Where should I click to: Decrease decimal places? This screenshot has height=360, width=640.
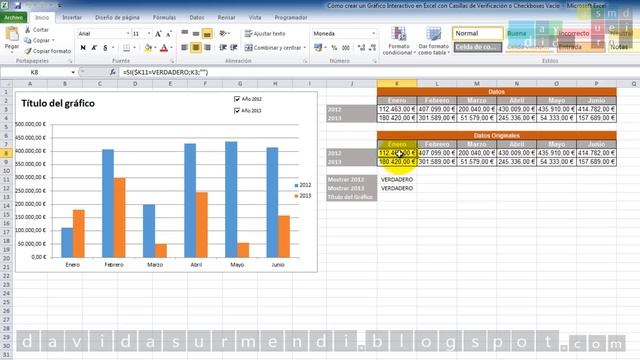pos(372,48)
